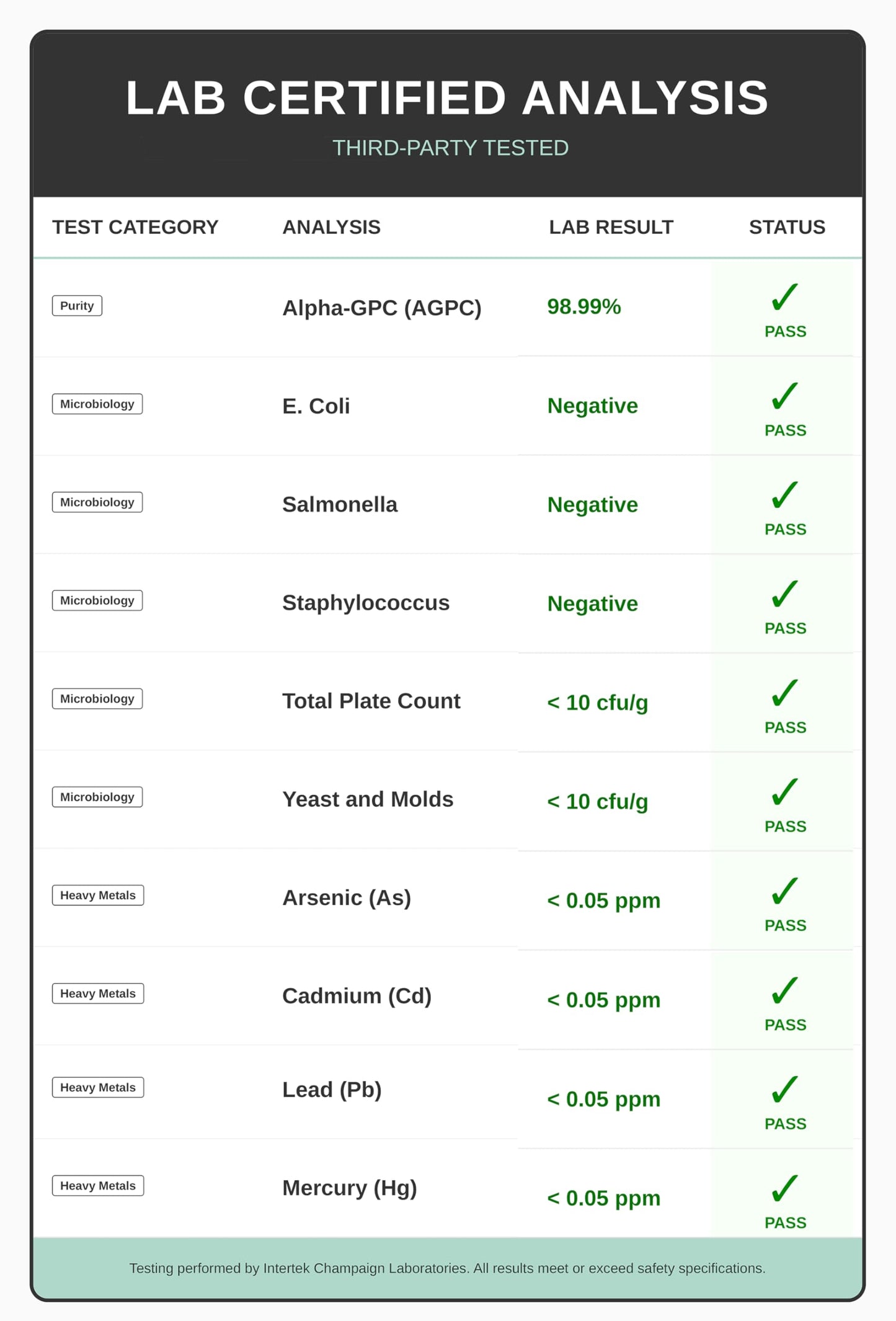This screenshot has height=1321, width=896.
Task: Click the checkmark in the Alpha-GPC row
Action: pyautogui.click(x=784, y=297)
